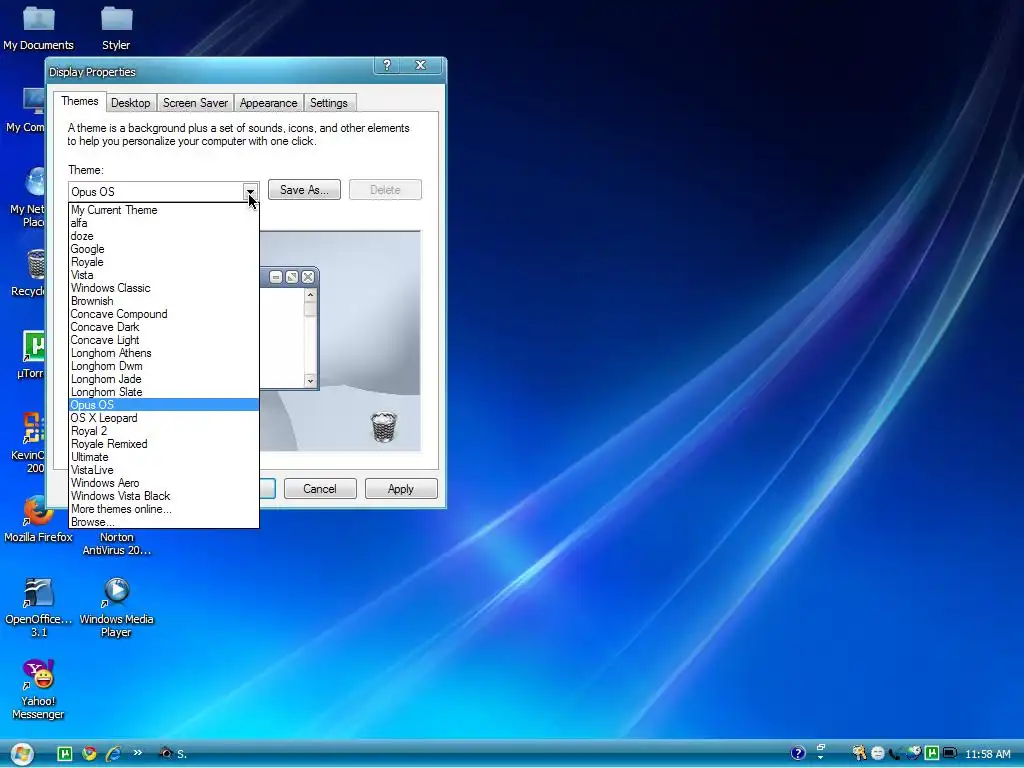The image size is (1024, 768).
Task: Click the Cancel button
Action: (319, 489)
